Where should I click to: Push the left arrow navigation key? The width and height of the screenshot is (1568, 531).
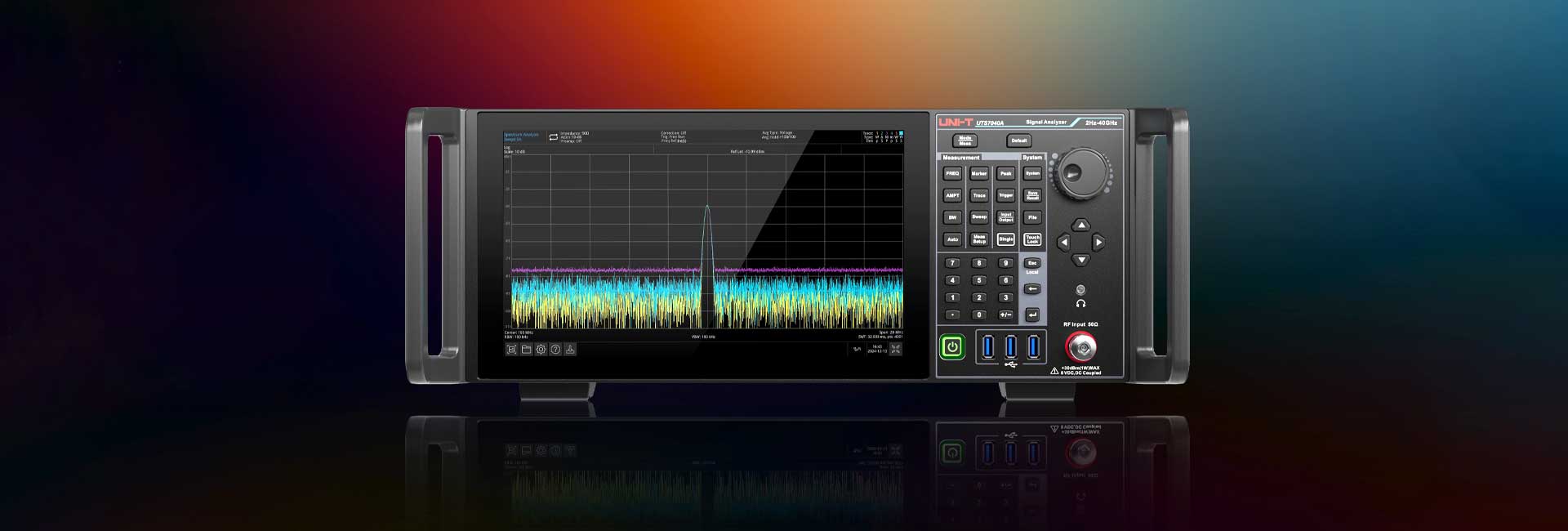[x=1063, y=243]
